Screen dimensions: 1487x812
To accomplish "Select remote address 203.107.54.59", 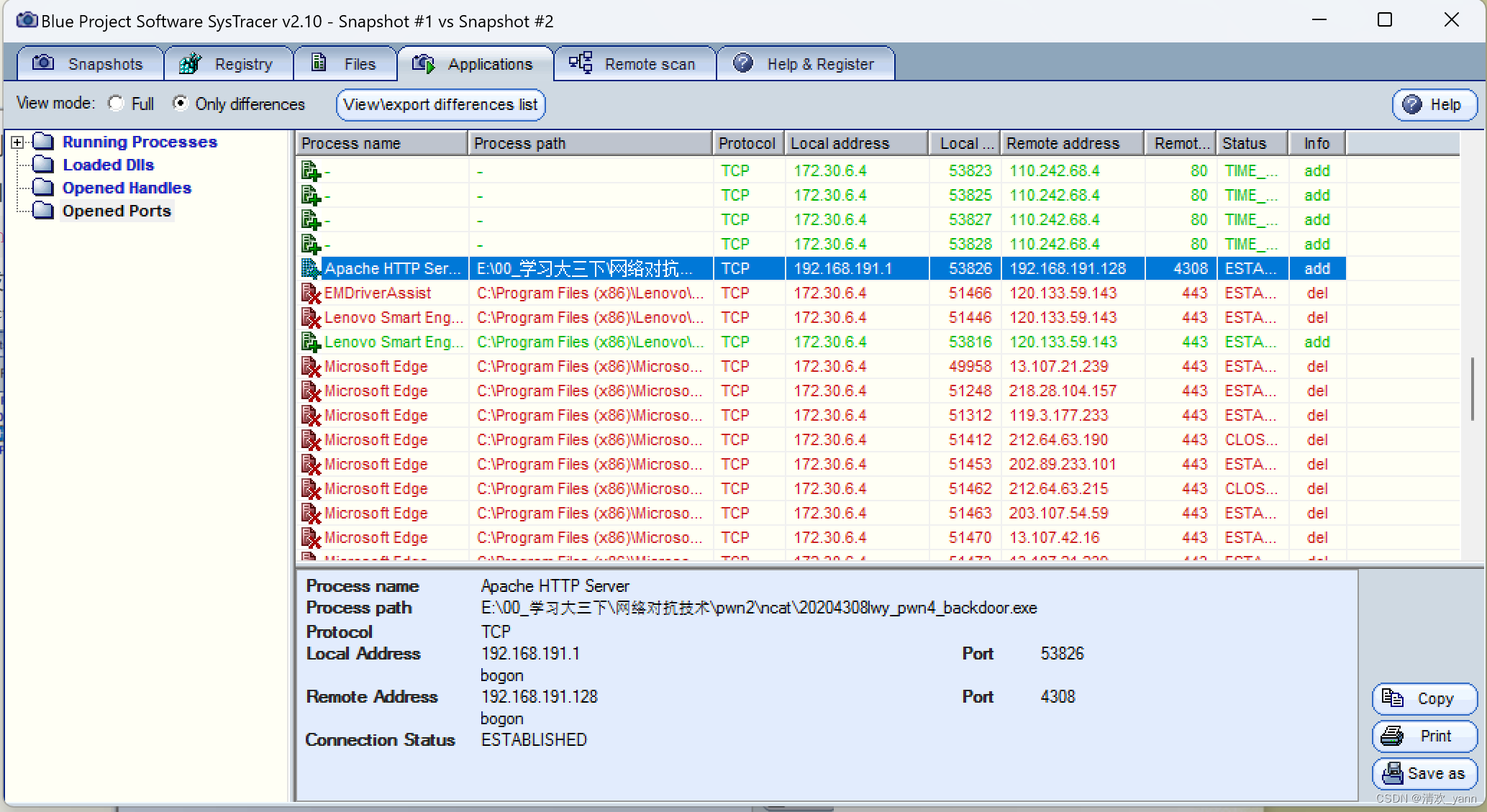I will click(x=1058, y=514).
